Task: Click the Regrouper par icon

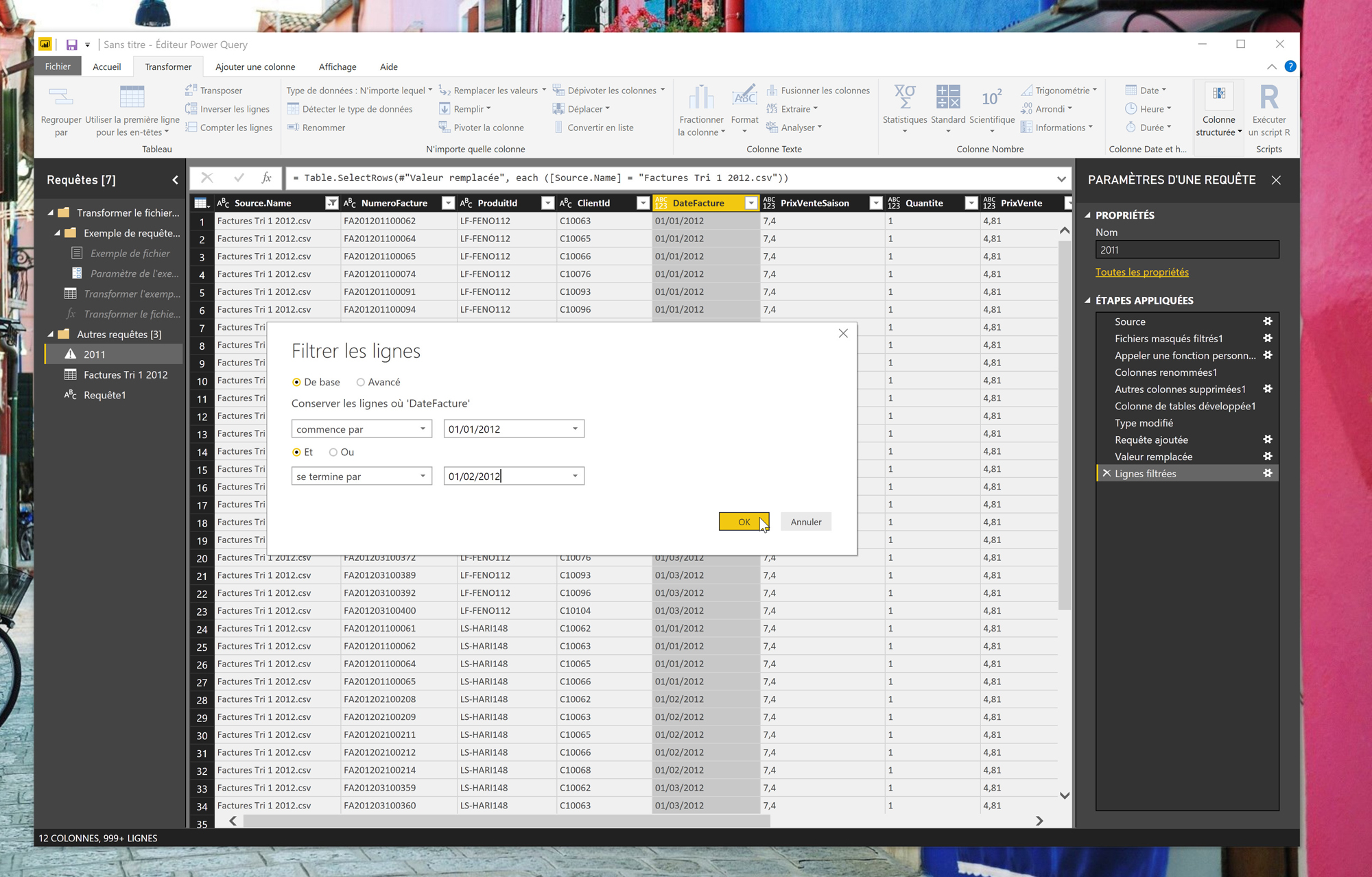Action: tap(61, 97)
